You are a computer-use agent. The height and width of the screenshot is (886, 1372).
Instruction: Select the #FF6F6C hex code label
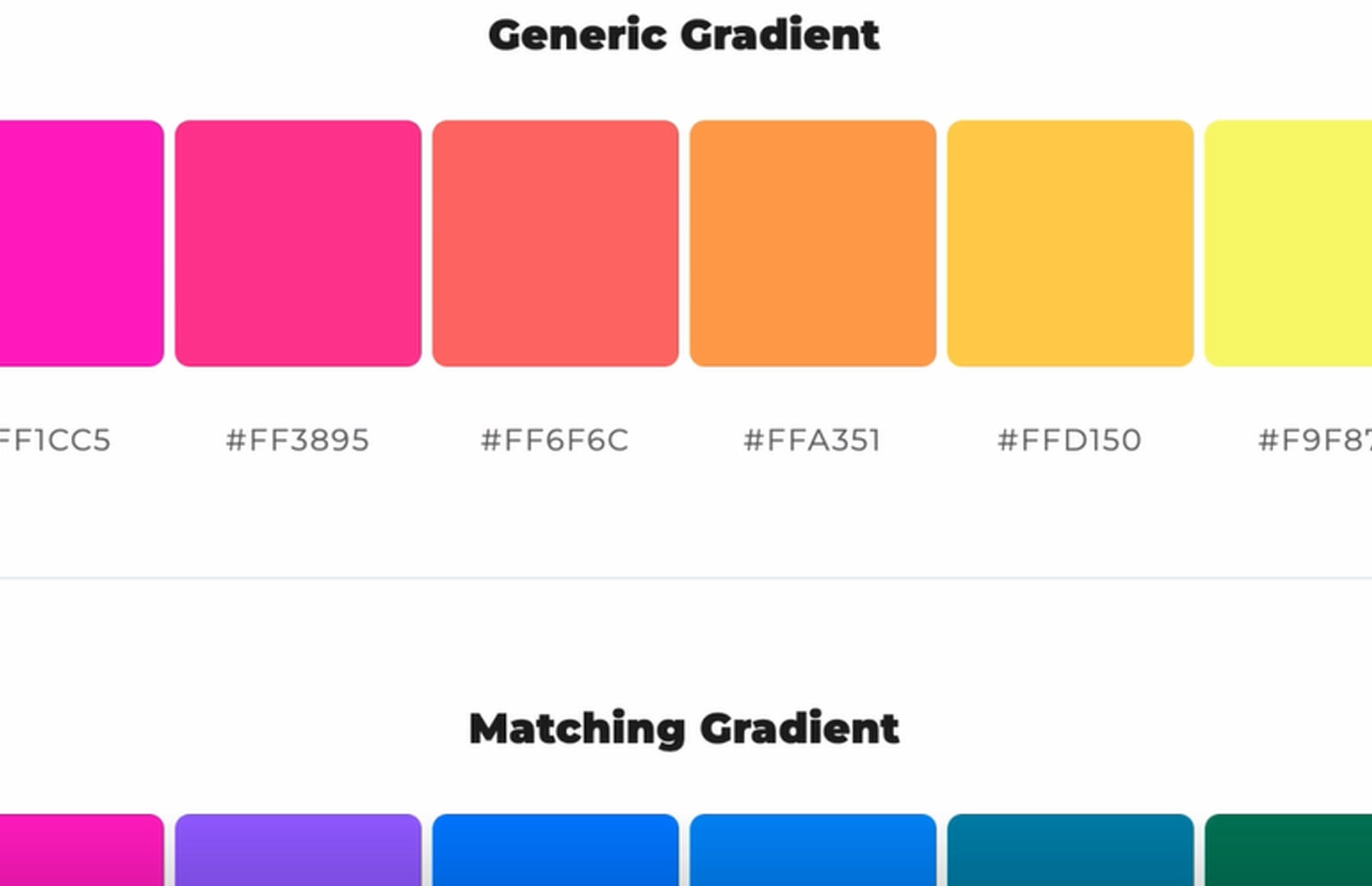(x=555, y=440)
